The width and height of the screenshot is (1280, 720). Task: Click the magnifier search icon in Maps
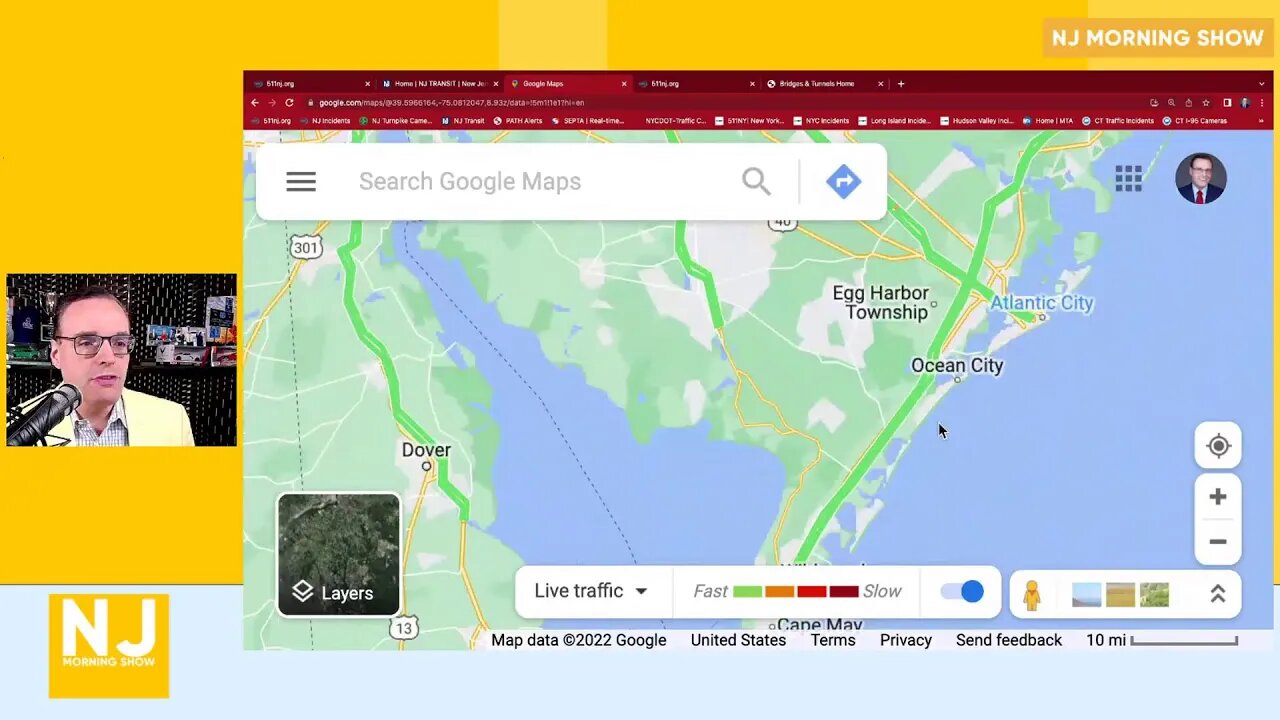pos(756,181)
